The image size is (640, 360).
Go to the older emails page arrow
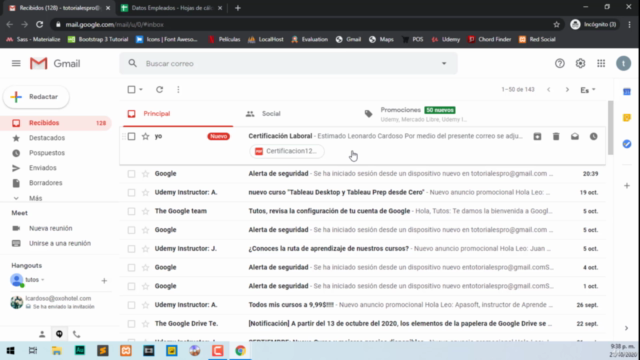pyautogui.click(x=567, y=89)
